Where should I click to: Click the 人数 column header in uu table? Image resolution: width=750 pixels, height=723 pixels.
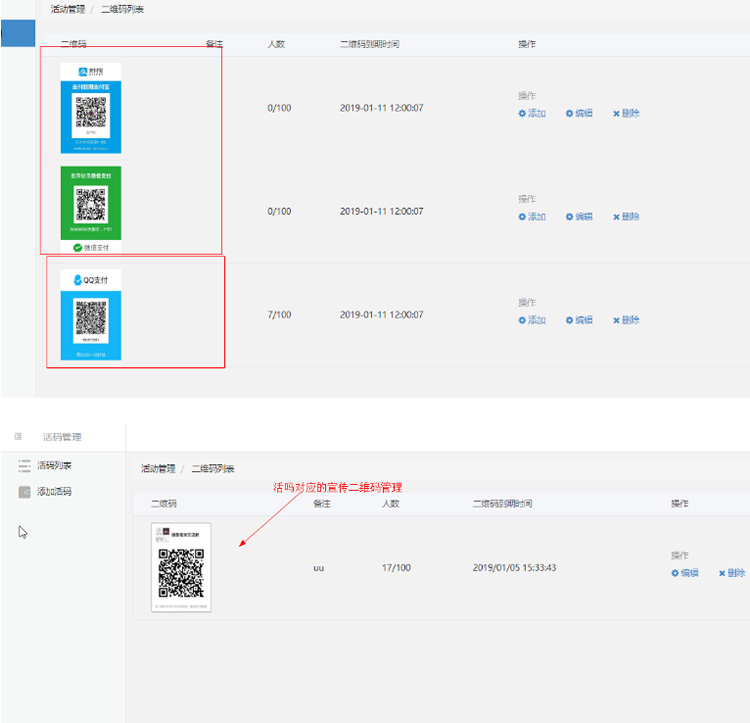click(x=390, y=504)
